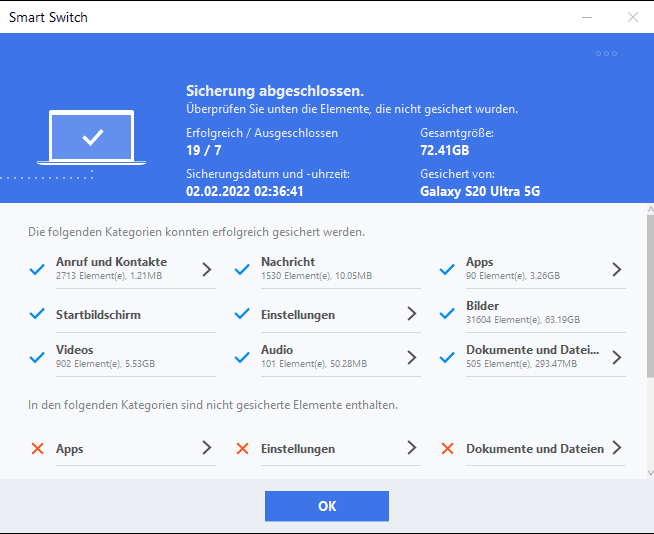This screenshot has width=654, height=534.
Task: Open the three-dot more options menu
Action: (606, 53)
